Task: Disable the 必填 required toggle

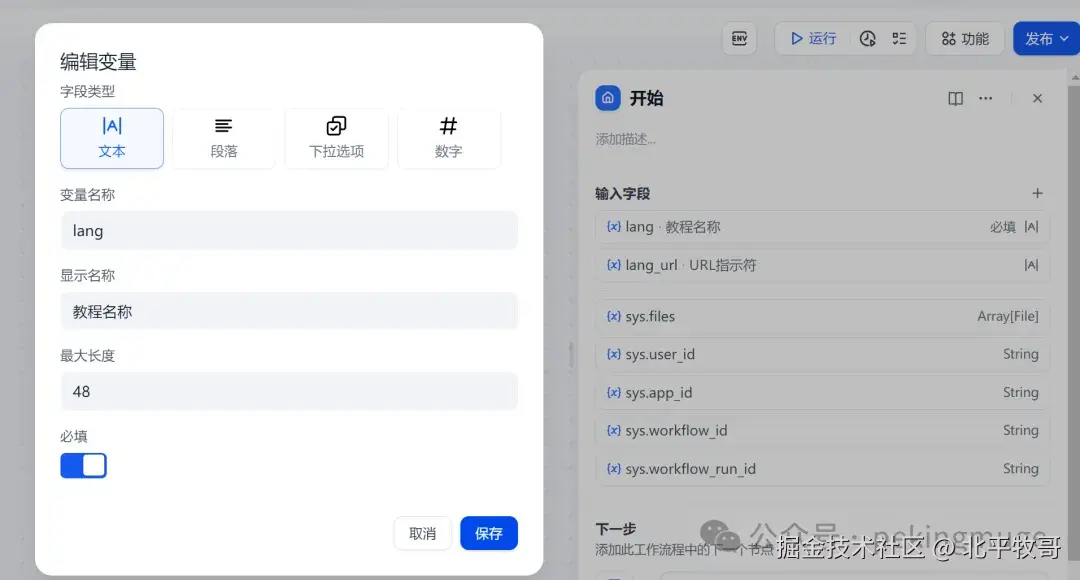Action: 84,465
